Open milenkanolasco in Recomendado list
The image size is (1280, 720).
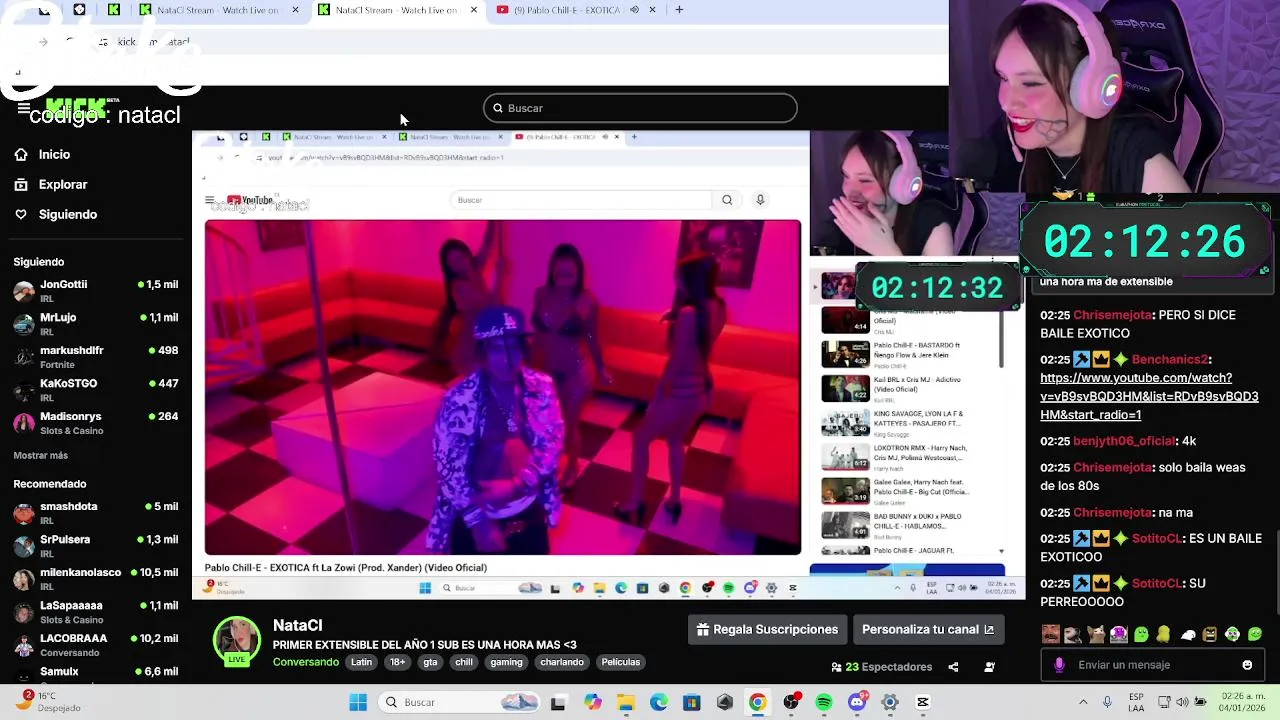click(x=96, y=578)
